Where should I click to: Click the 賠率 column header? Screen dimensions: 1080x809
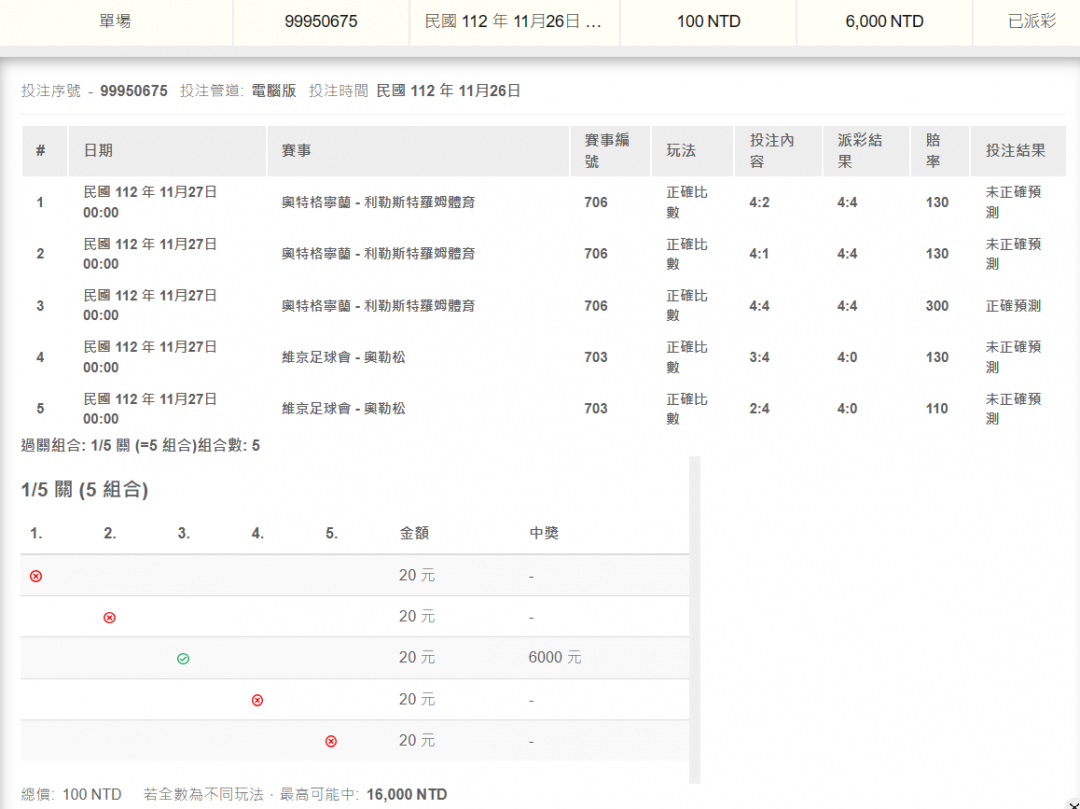pyautogui.click(x=933, y=151)
